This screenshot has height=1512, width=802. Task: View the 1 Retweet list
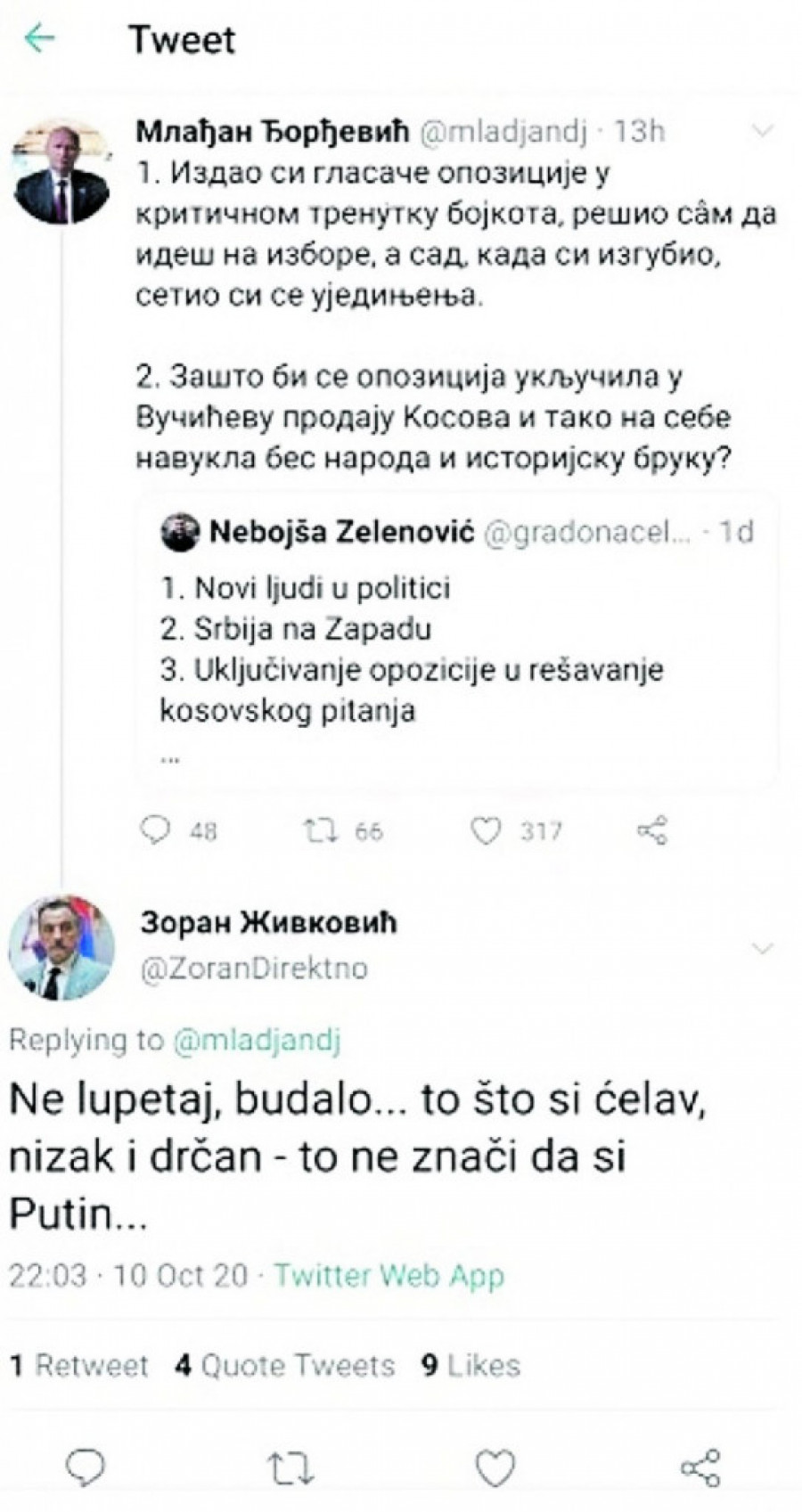tap(78, 1365)
